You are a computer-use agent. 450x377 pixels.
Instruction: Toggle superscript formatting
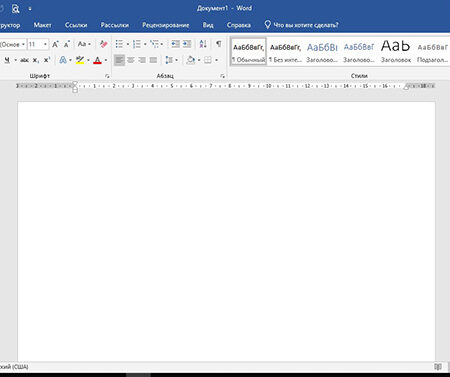point(47,60)
